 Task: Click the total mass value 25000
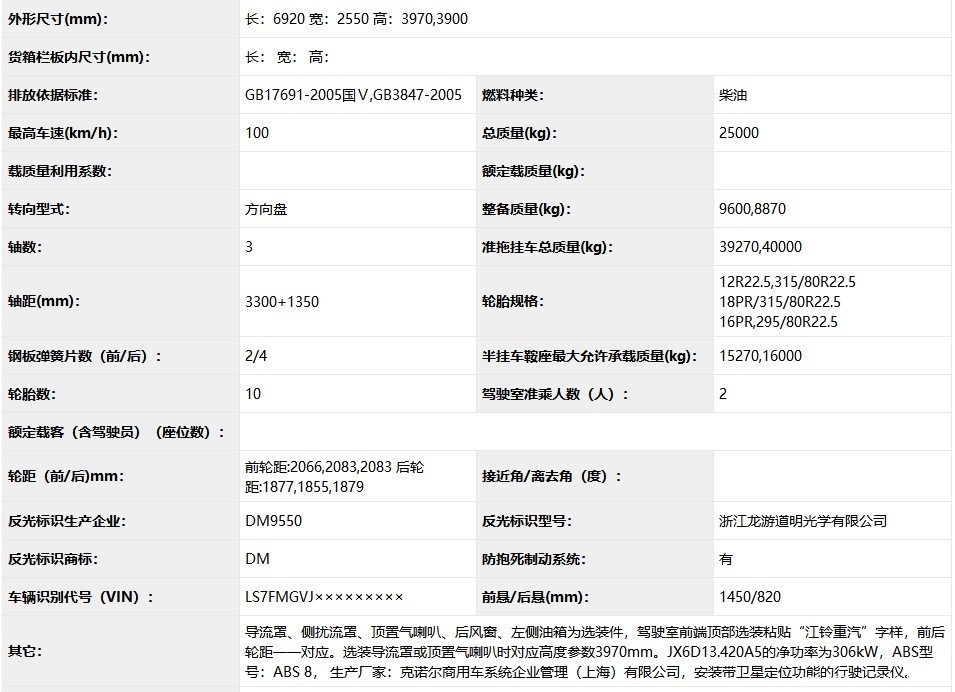[738, 133]
